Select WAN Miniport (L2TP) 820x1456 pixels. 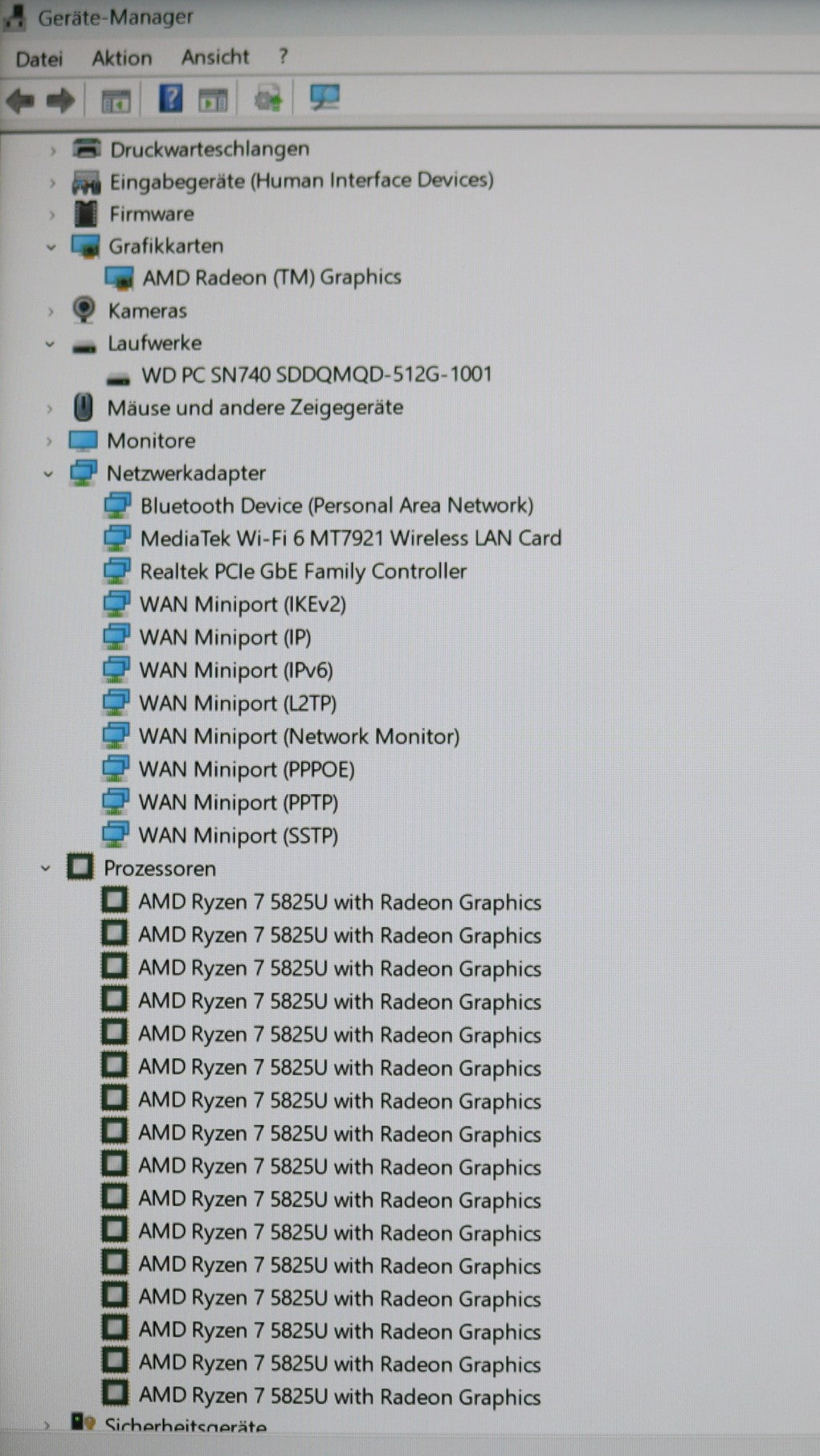point(238,703)
